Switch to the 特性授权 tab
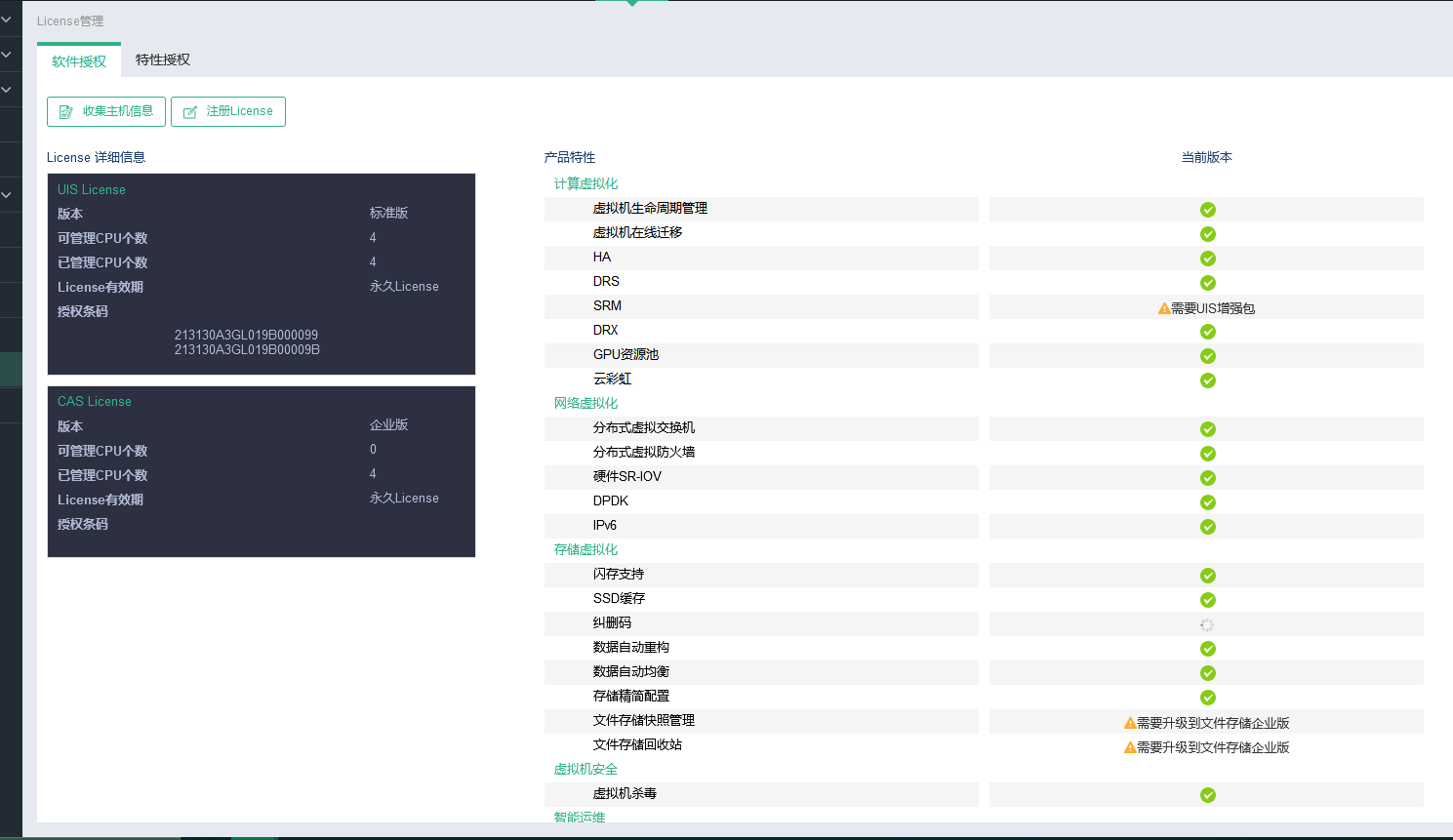Viewport: 1453px width, 840px height. [163, 60]
